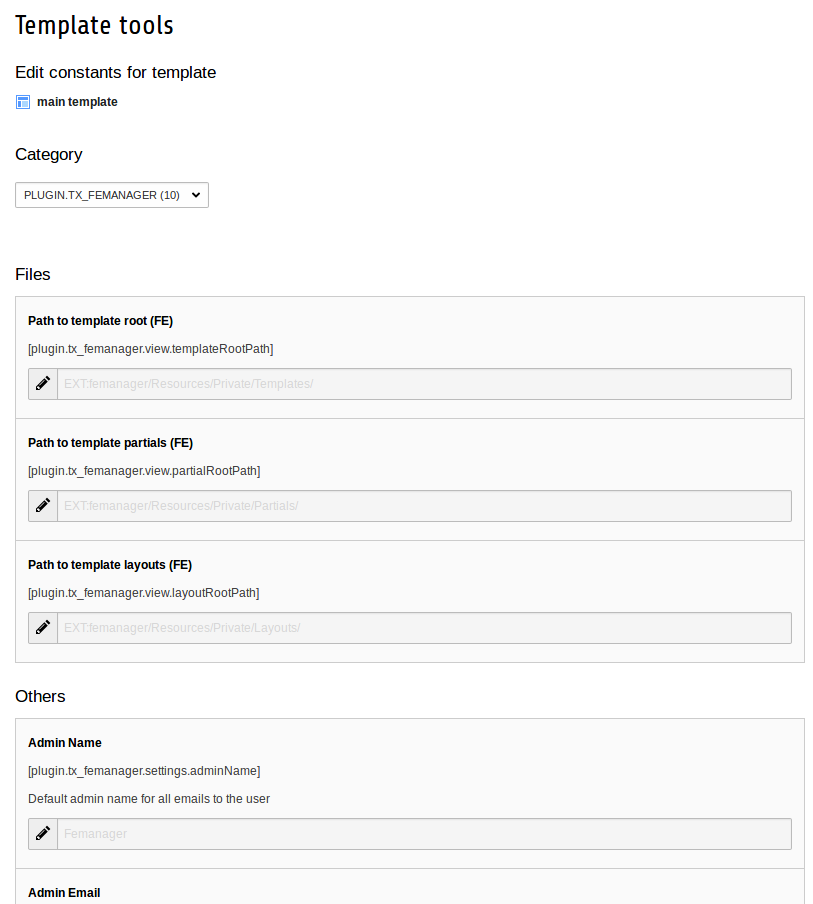
Task: Click pencil icon for template root path
Action: coord(43,384)
